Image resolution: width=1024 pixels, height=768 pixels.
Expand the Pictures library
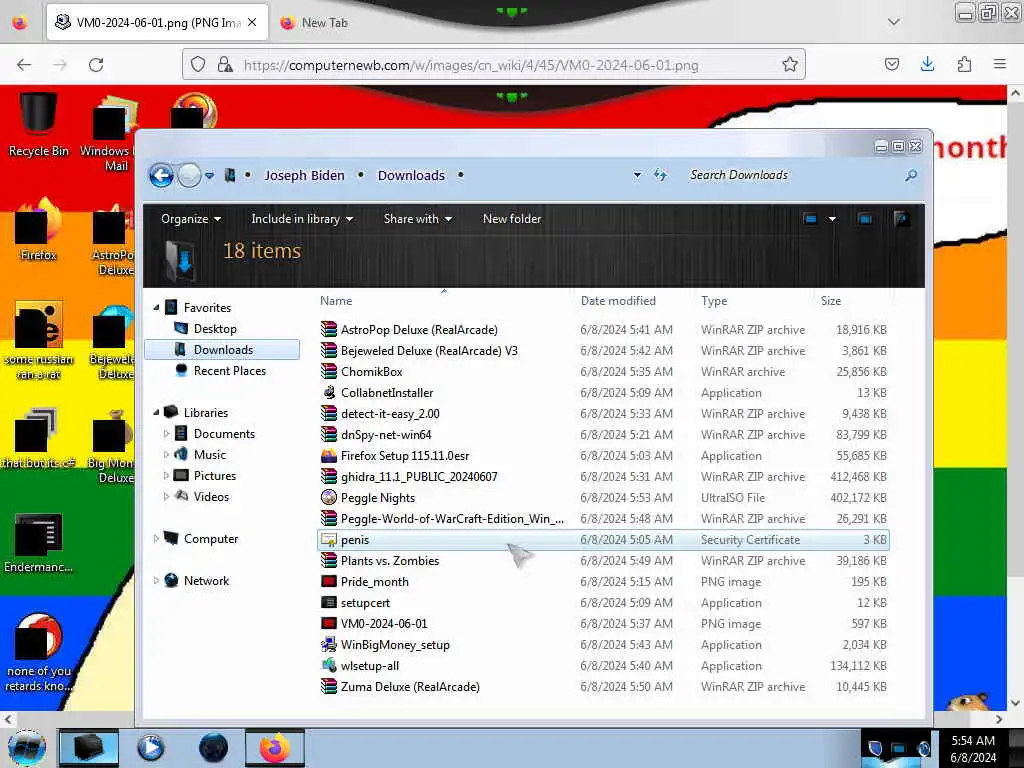pos(166,475)
